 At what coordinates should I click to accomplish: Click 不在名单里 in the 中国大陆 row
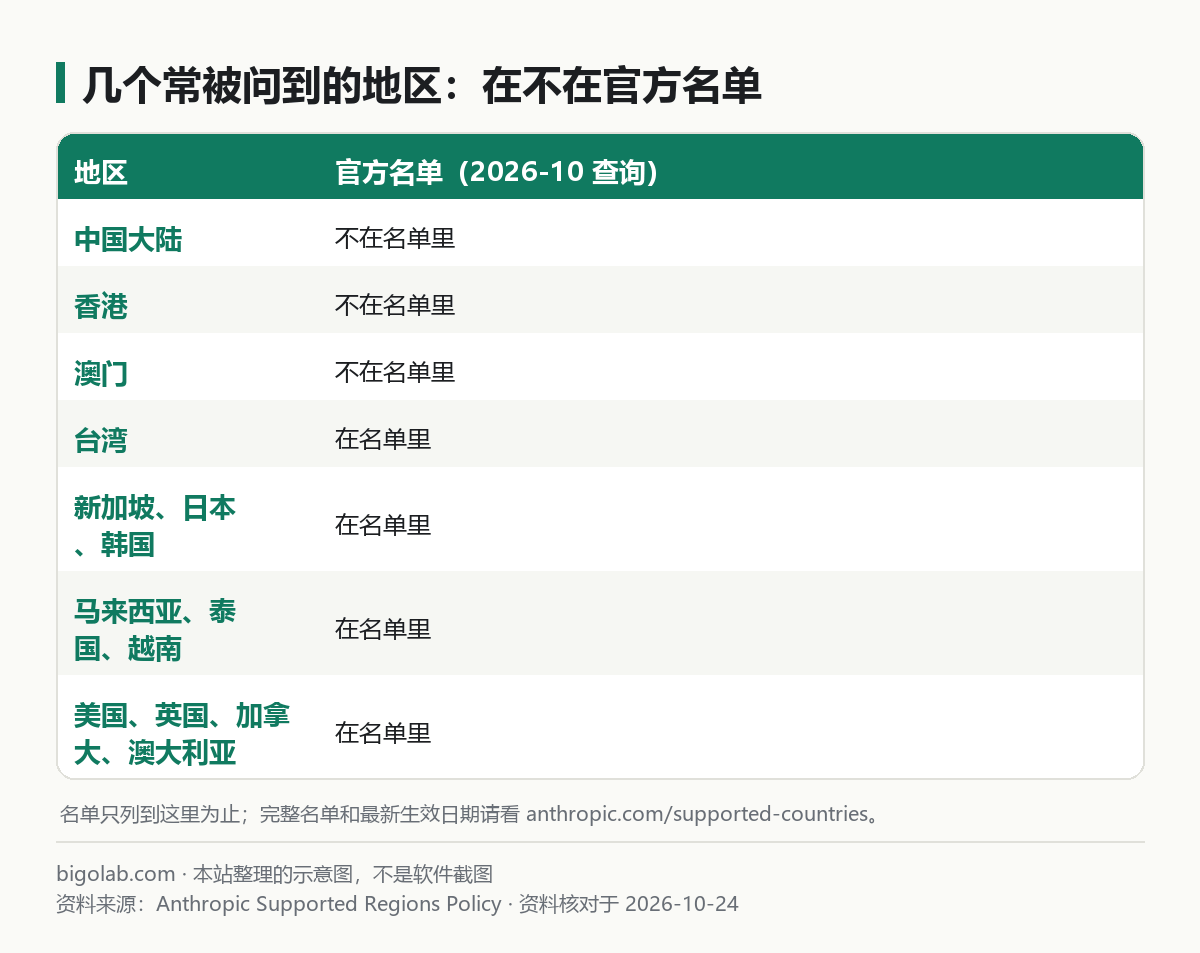[x=395, y=239]
